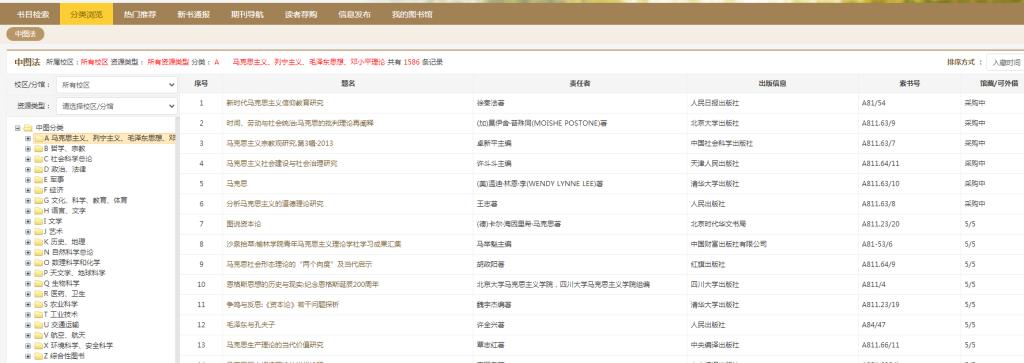Click the root 中图分类 folder icon
This screenshot has height=363, width=1024.
tap(27, 128)
